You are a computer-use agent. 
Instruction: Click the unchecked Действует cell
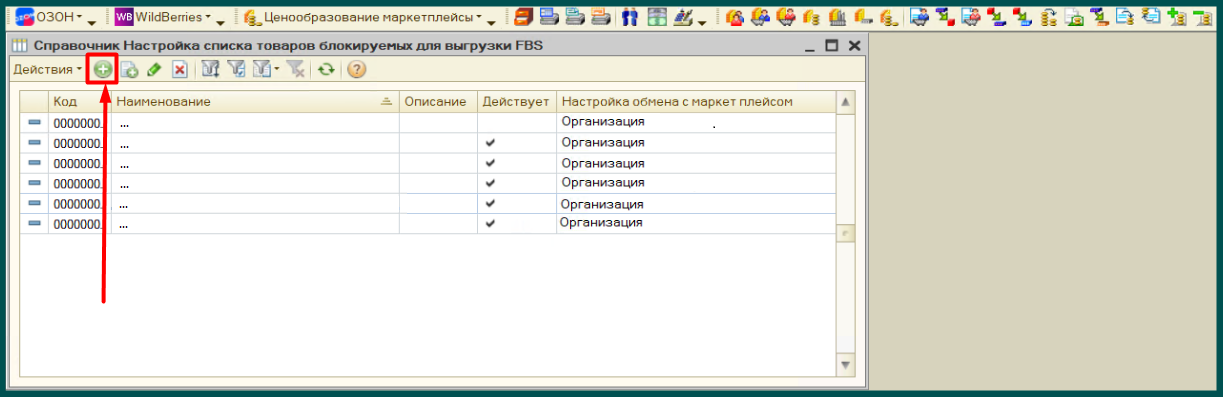[516, 122]
